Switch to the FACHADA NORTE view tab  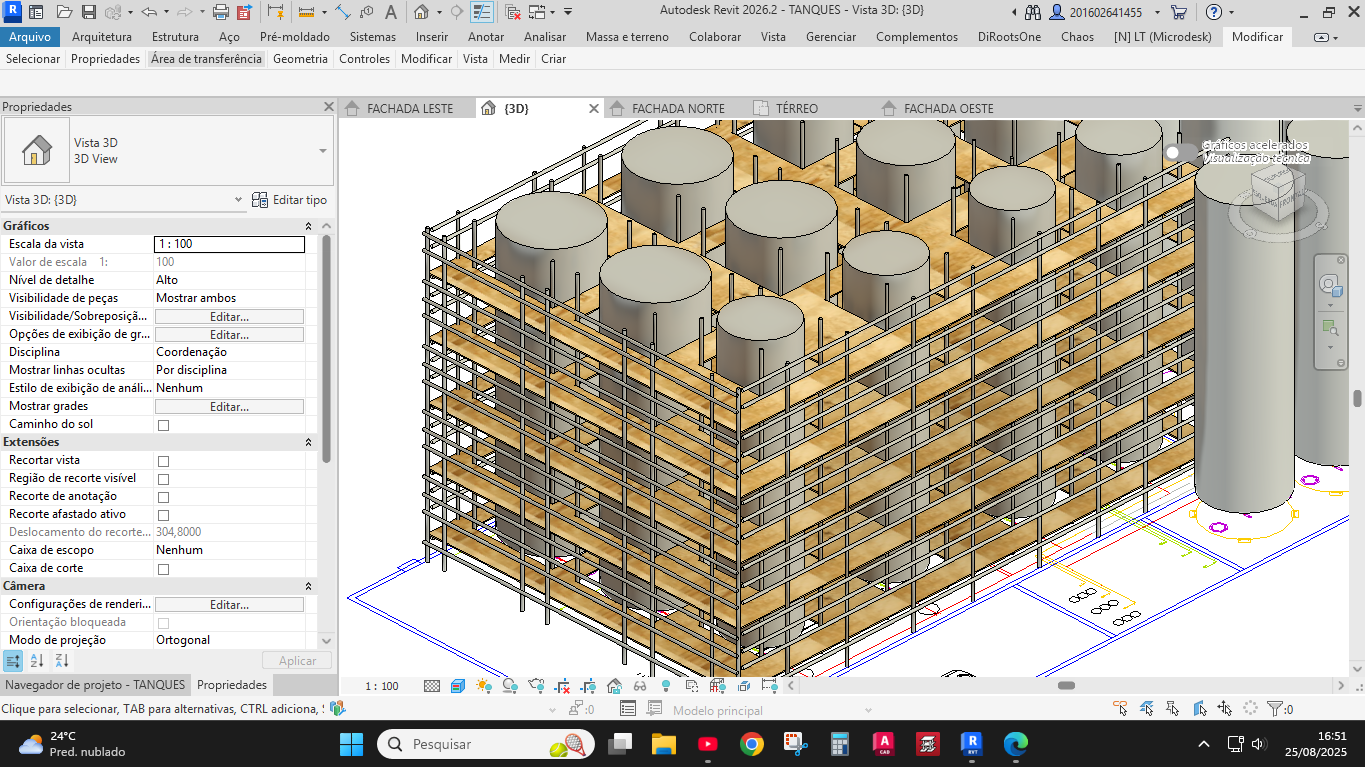pos(677,108)
